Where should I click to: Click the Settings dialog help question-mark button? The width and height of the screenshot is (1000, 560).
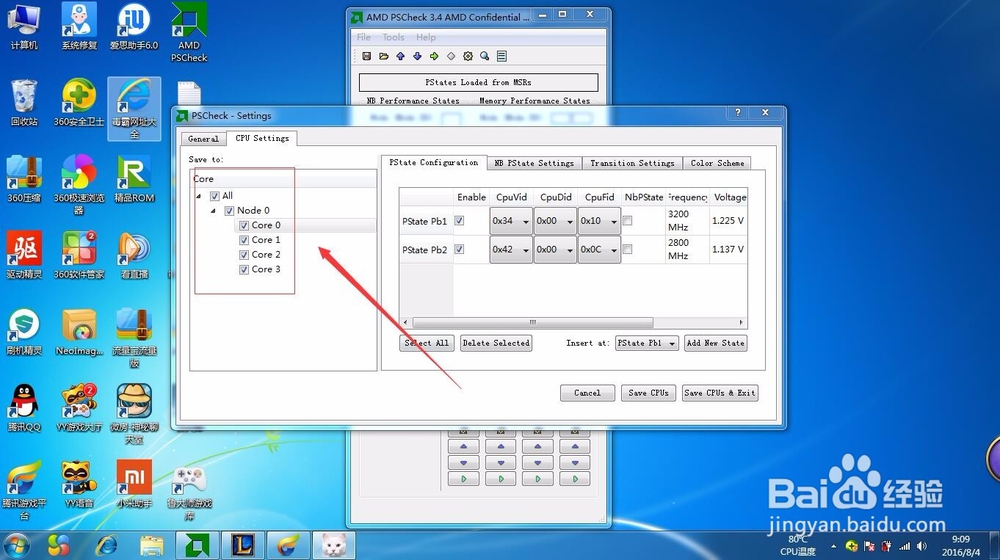click(738, 112)
